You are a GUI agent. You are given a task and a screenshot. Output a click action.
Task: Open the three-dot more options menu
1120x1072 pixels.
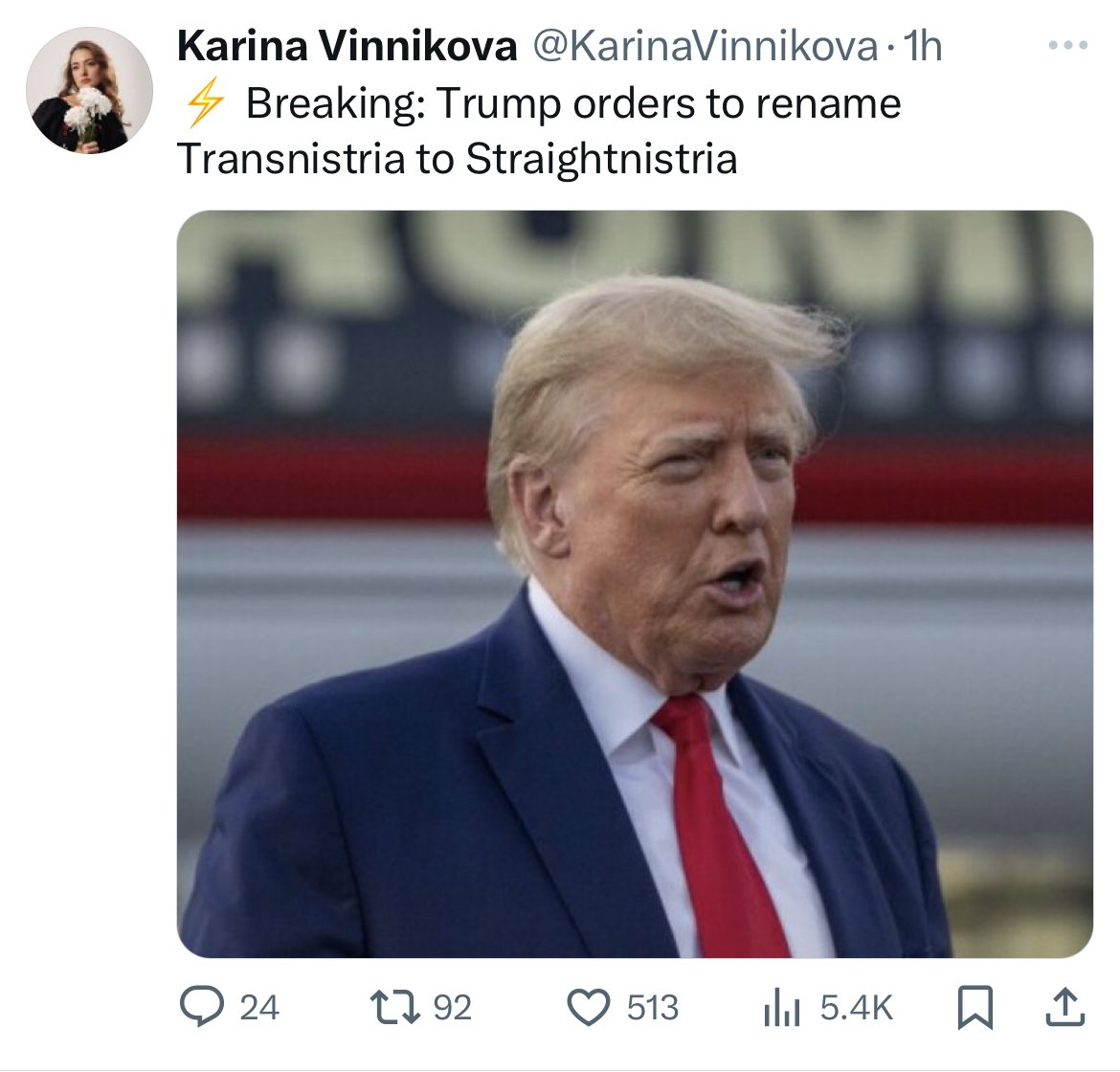[1068, 45]
